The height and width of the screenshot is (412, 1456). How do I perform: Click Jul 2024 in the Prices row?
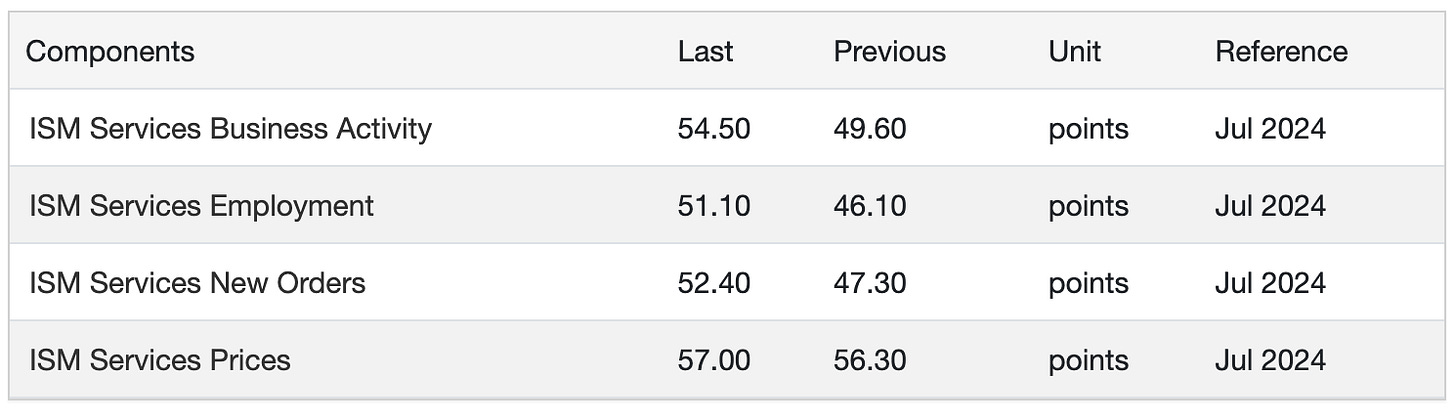pyautogui.click(x=1270, y=360)
